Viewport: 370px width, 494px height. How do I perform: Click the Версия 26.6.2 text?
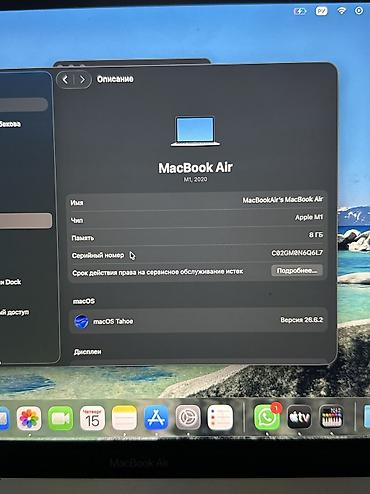[x=301, y=320]
